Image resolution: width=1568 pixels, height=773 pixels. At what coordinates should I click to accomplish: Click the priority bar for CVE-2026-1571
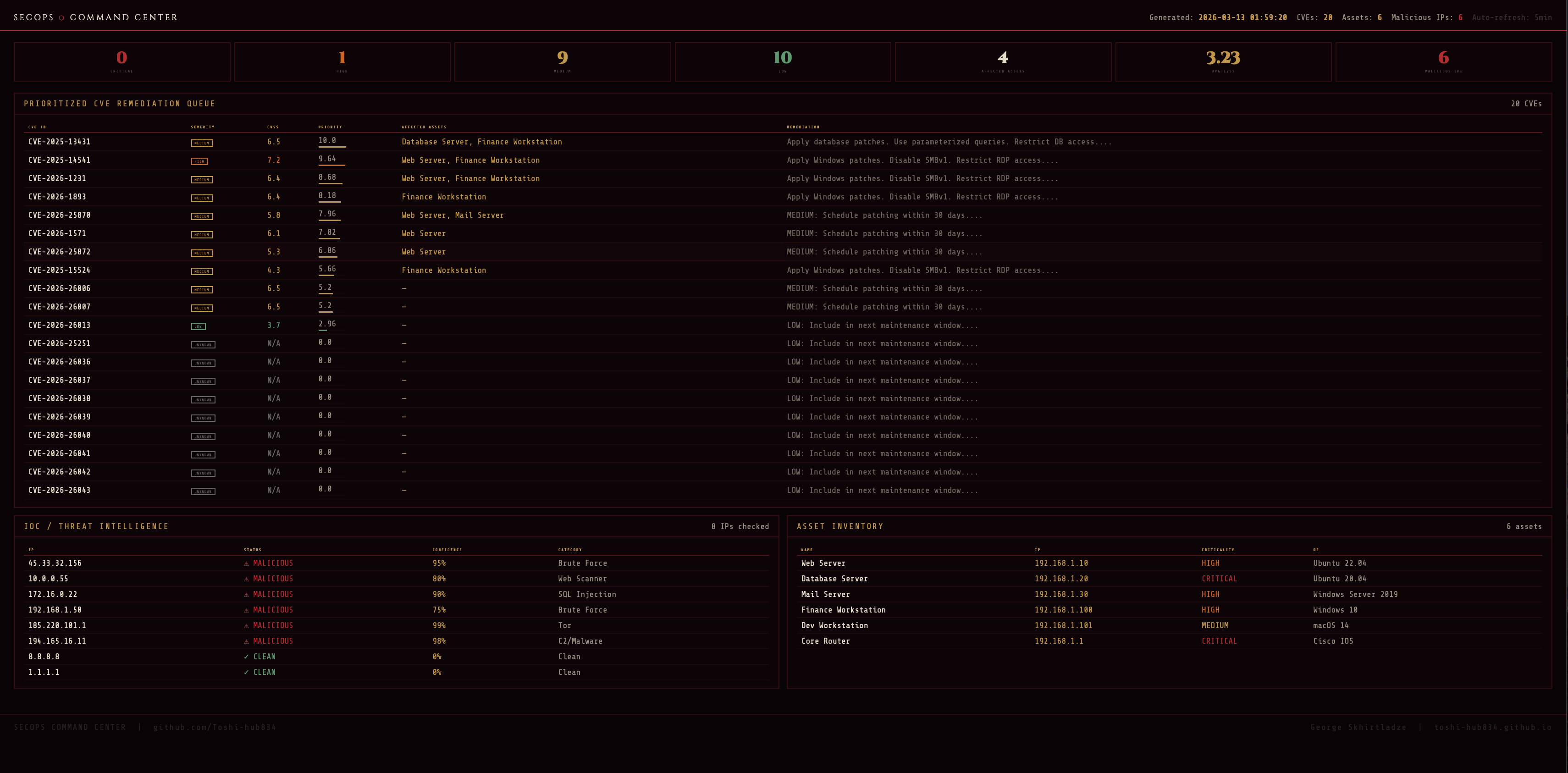pyautogui.click(x=329, y=238)
